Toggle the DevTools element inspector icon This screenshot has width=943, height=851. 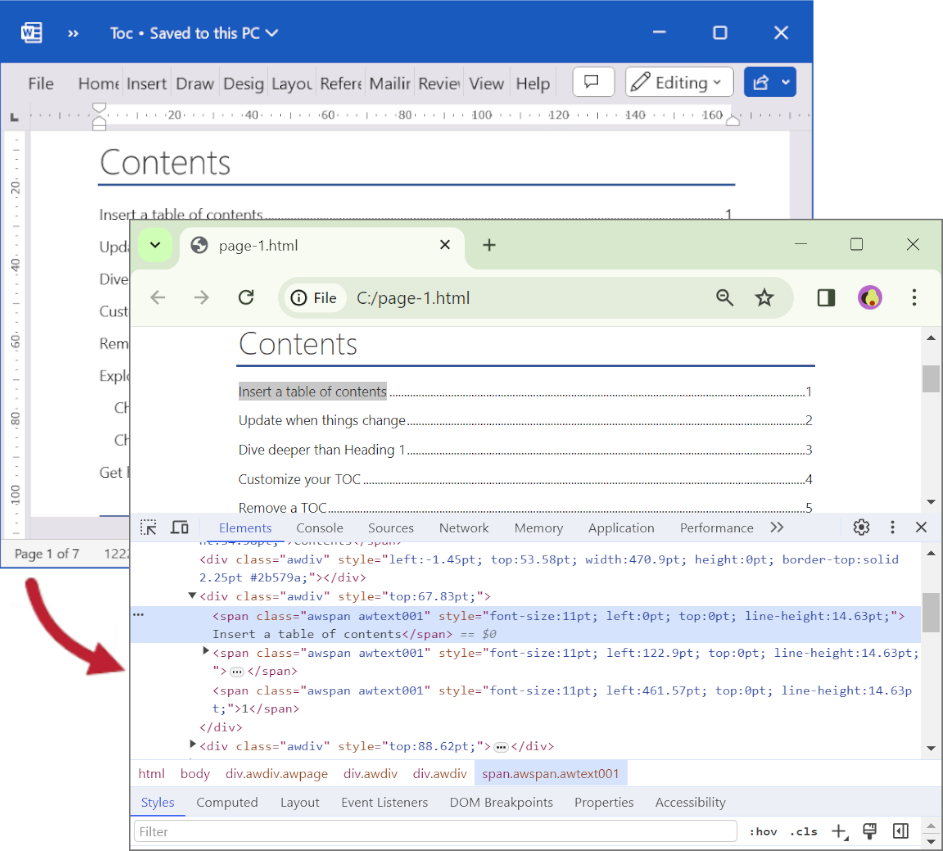coord(149,527)
